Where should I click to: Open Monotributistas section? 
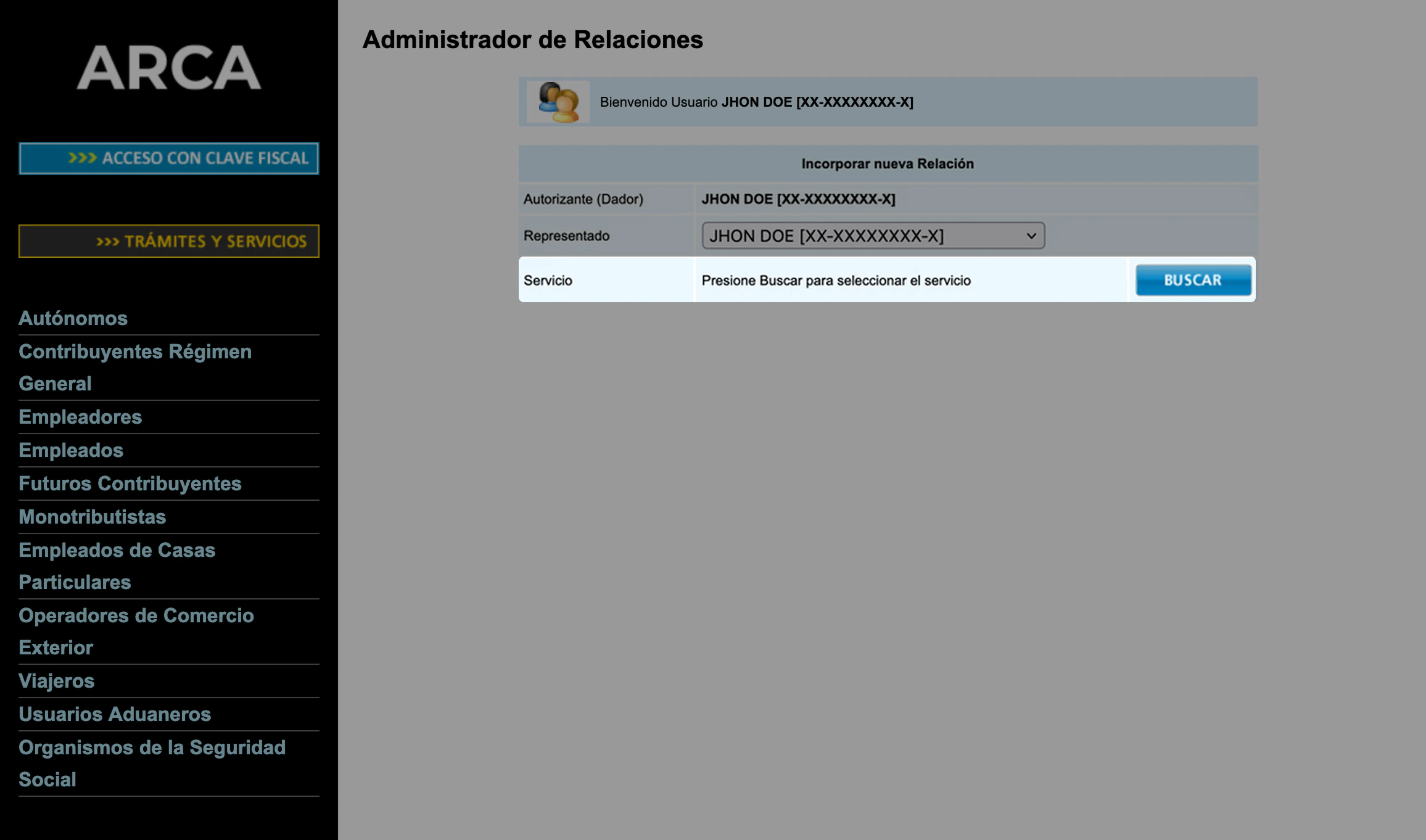coord(92,517)
